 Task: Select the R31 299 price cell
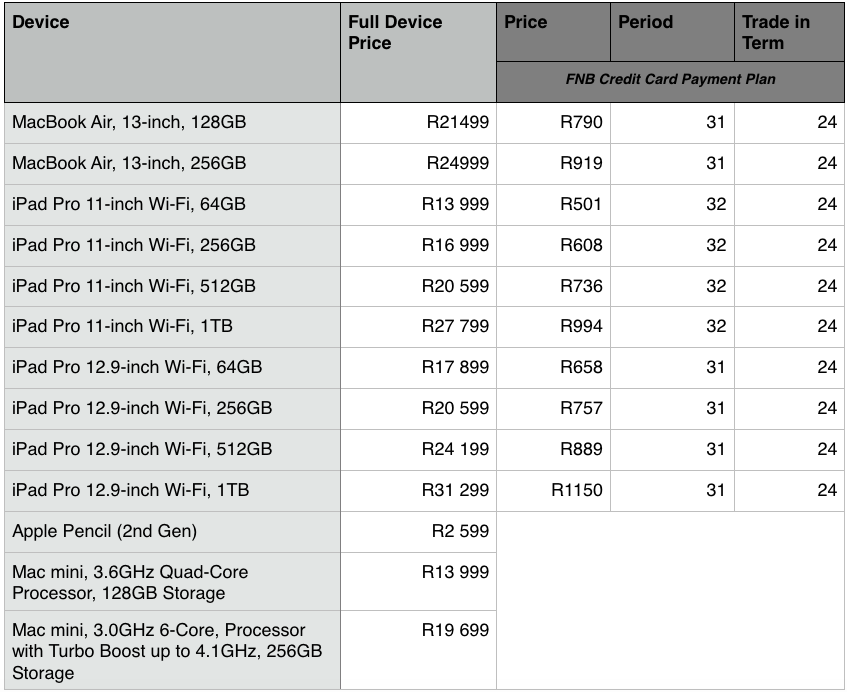[455, 490]
